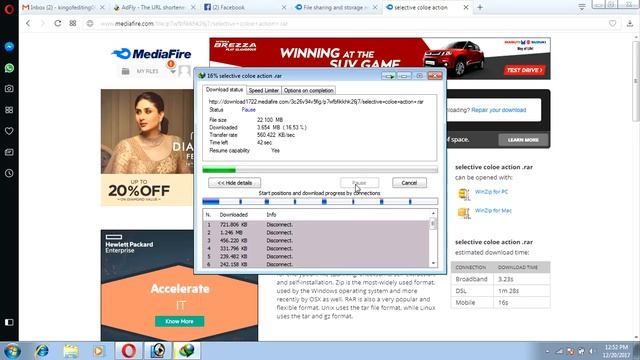Open File Explorer from taskbar
640x360 pixels.
coord(71,351)
